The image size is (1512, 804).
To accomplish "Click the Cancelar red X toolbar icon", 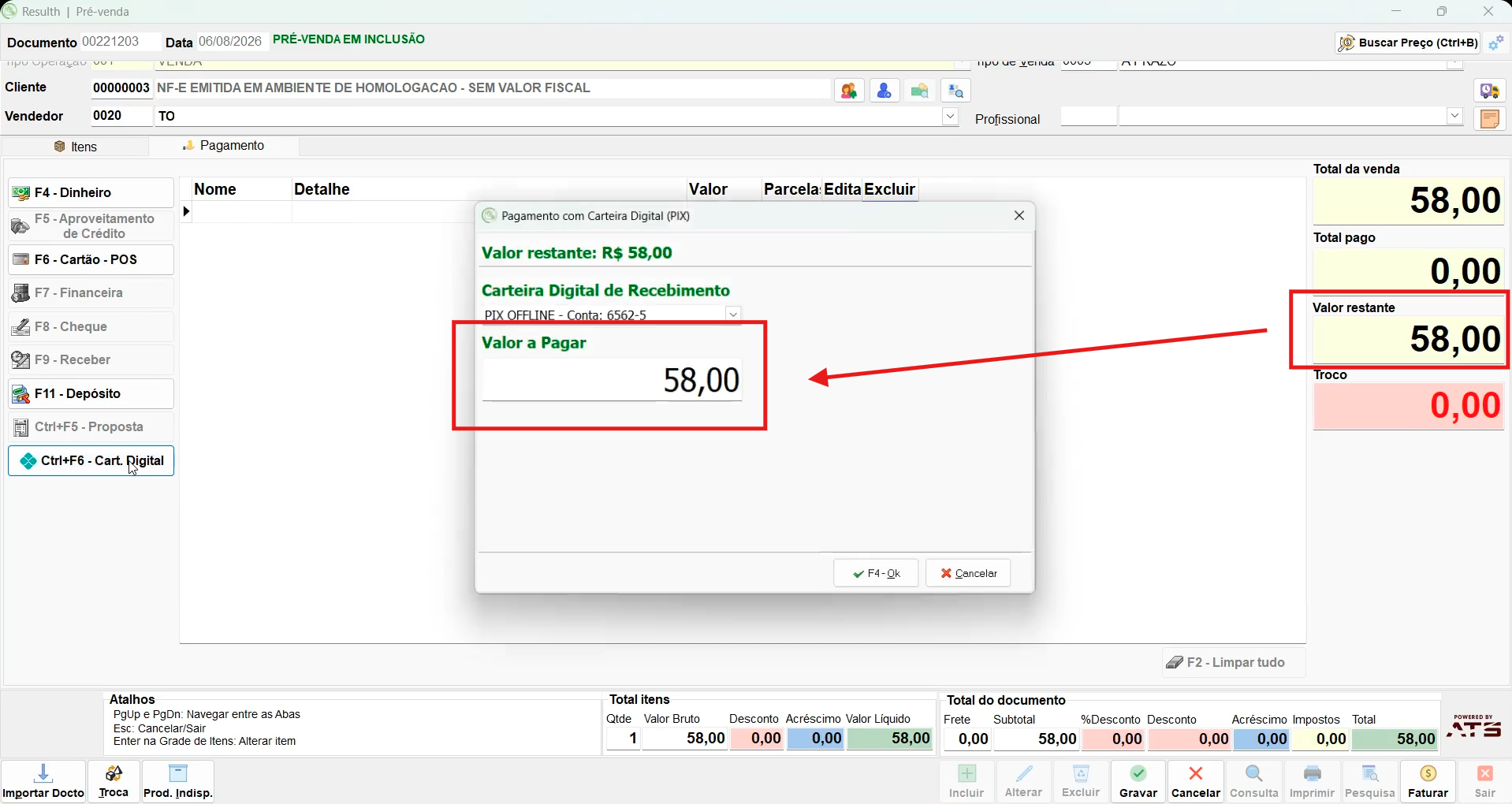I will pyautogui.click(x=1195, y=781).
